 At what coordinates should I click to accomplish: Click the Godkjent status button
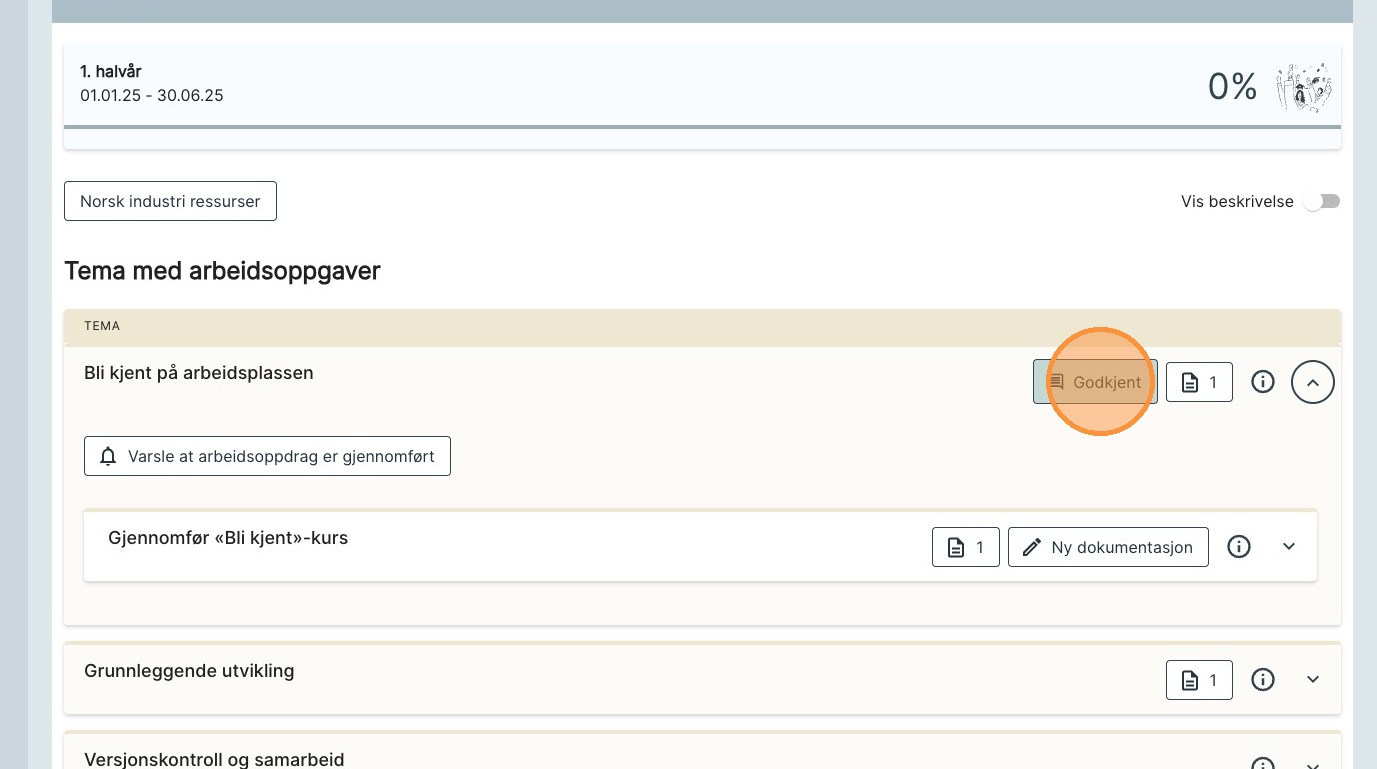tap(1095, 382)
